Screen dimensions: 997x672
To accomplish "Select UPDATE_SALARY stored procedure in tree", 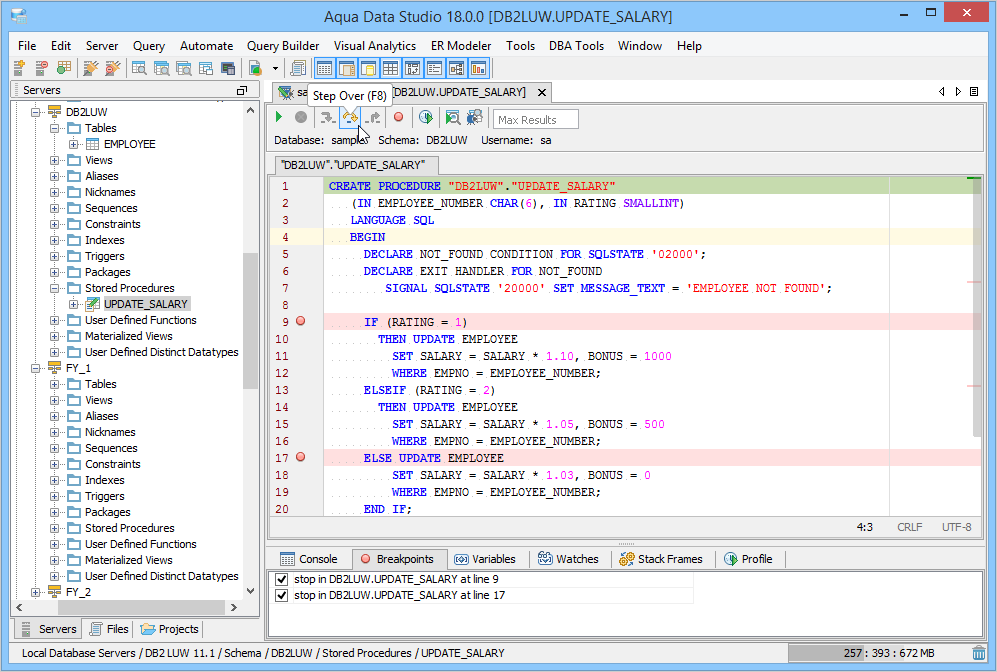I will [145, 304].
